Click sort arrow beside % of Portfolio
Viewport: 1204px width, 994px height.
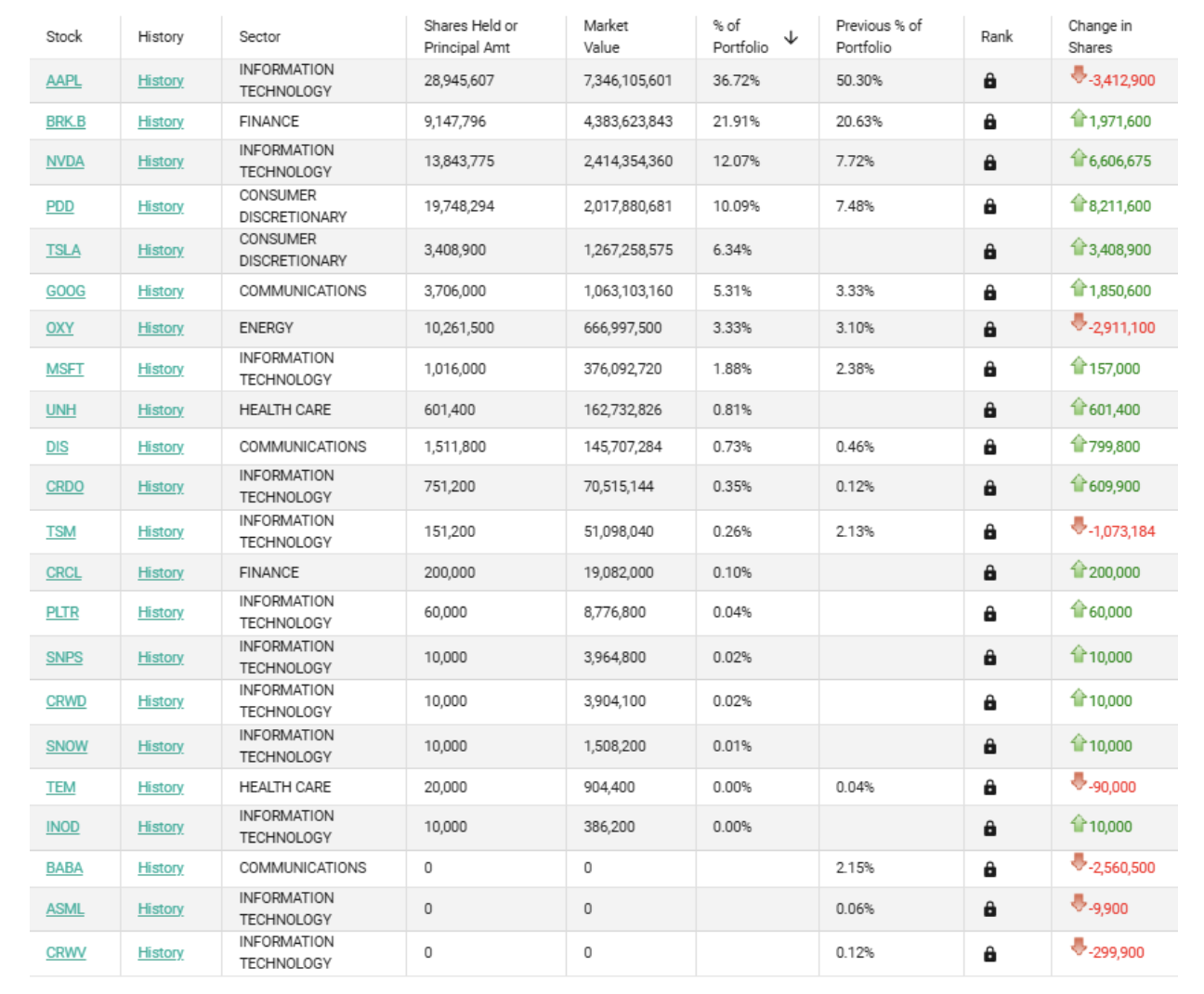coord(791,37)
